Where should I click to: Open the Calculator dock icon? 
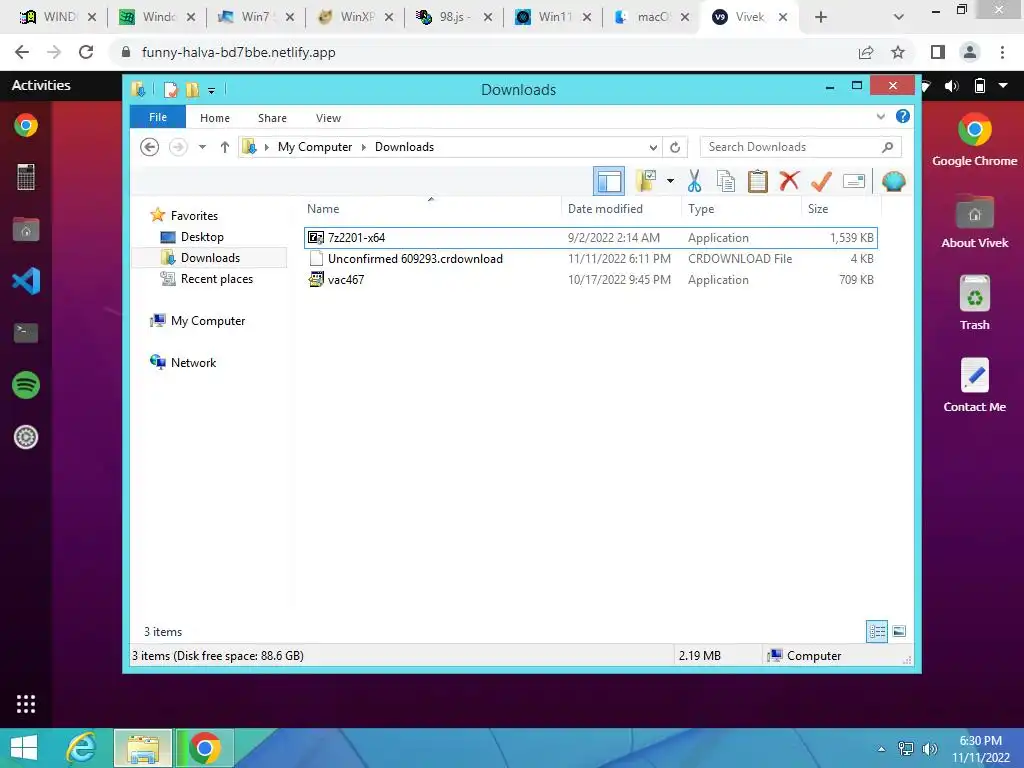pyautogui.click(x=26, y=177)
